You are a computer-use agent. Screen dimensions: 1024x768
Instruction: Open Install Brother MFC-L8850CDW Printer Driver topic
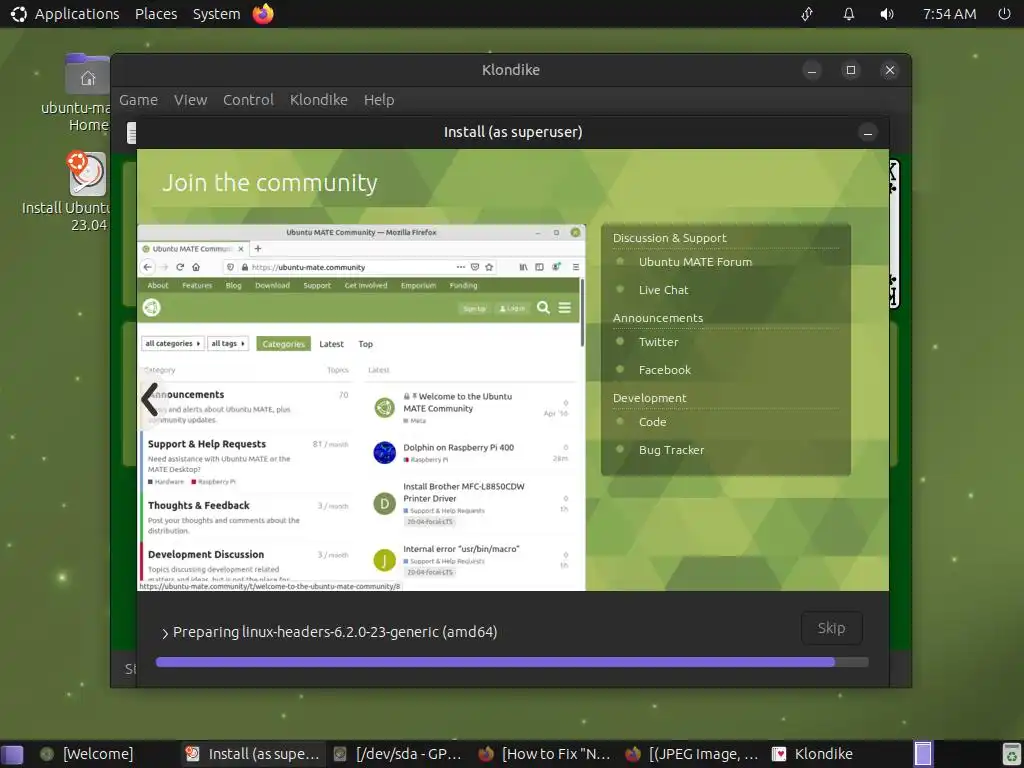[464, 492]
